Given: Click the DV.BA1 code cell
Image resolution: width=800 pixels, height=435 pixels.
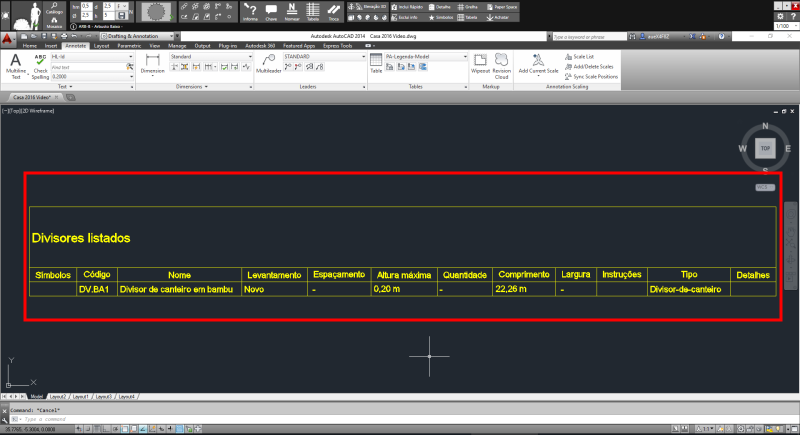Looking at the screenshot, I should tap(97, 289).
